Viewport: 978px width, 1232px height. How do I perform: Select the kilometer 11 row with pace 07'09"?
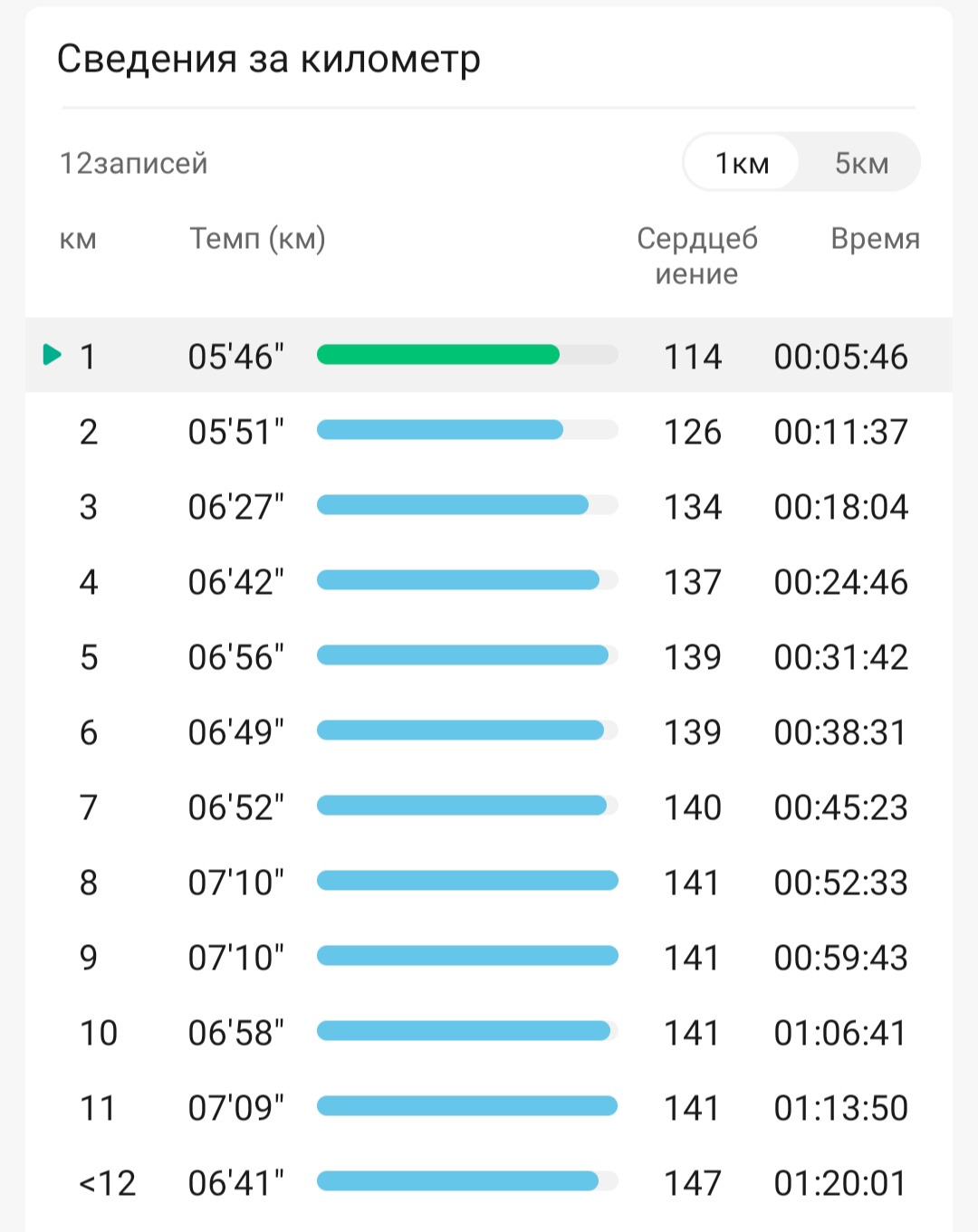[489, 1107]
